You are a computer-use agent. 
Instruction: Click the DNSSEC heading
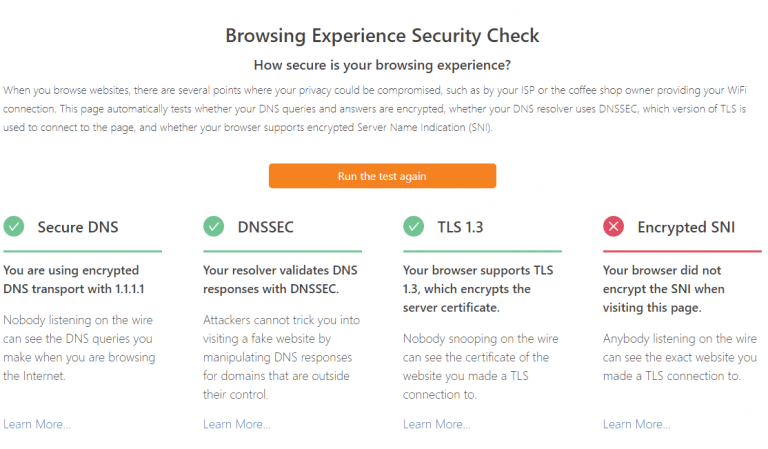click(267, 227)
